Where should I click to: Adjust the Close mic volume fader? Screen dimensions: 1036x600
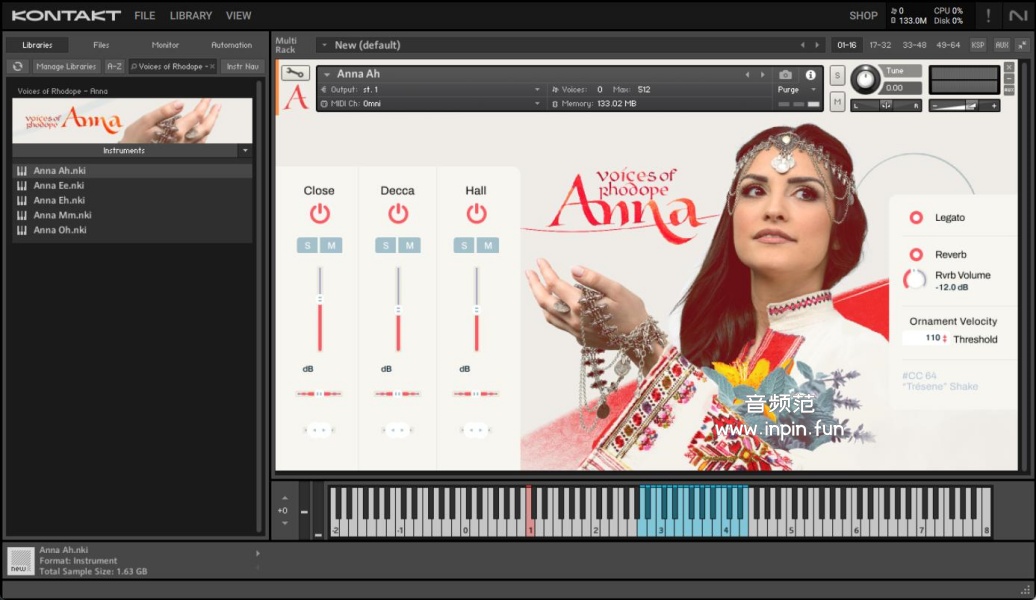point(320,299)
